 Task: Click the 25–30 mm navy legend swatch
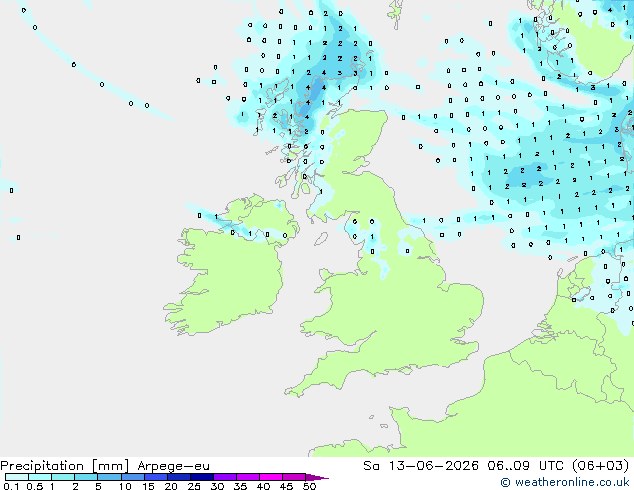pyautogui.click(x=201, y=477)
